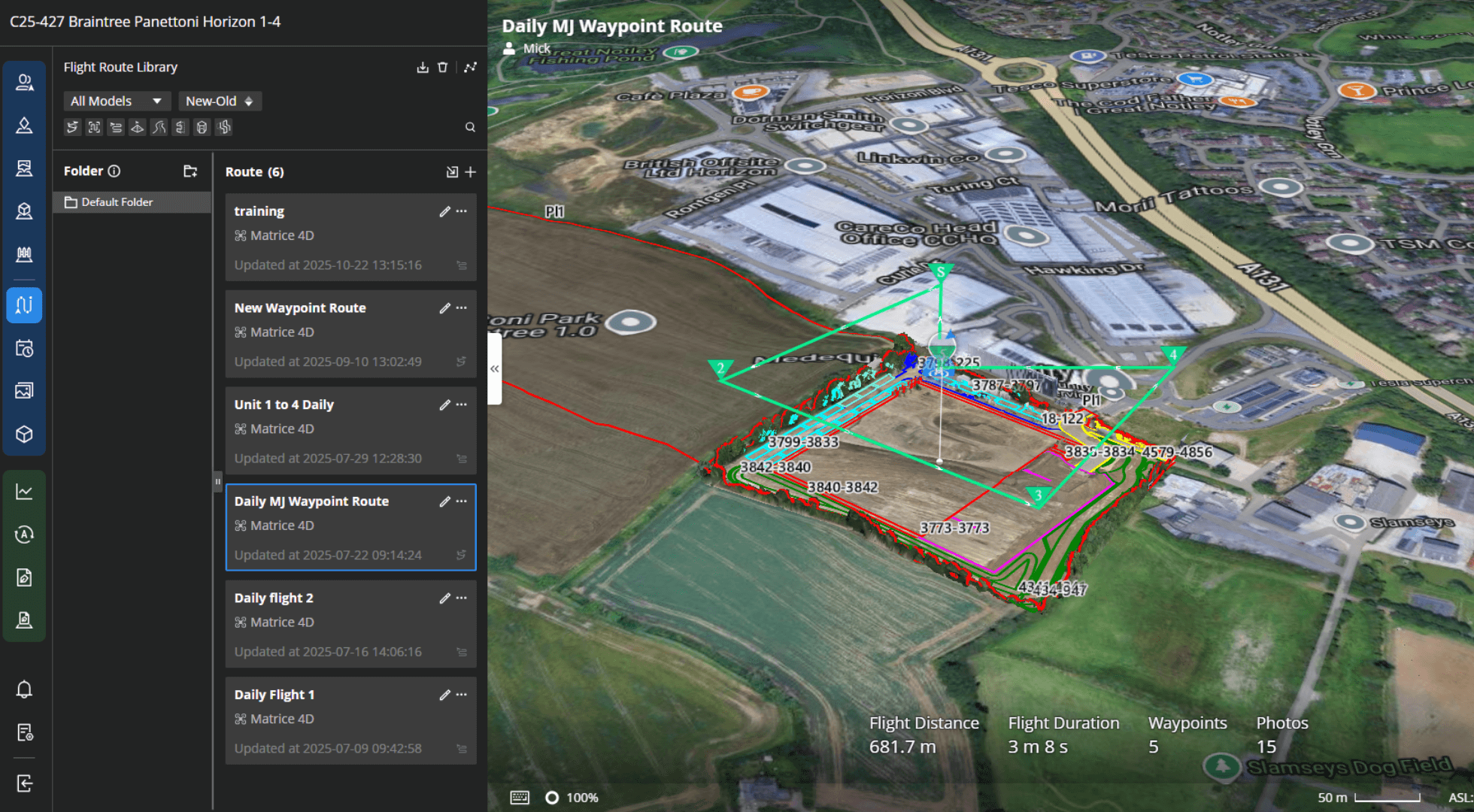Collapse the side panel with chevron handle
The height and width of the screenshot is (812, 1474).
click(x=495, y=368)
